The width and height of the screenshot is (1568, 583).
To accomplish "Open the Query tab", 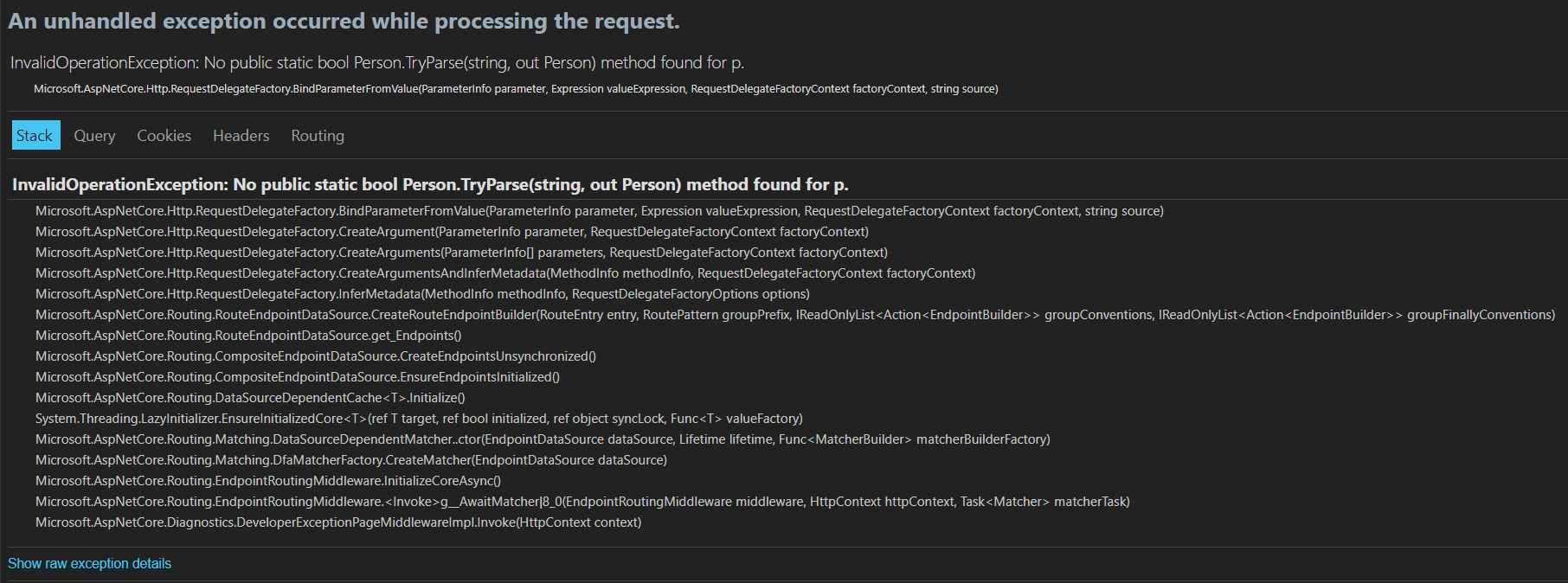I will pos(94,135).
